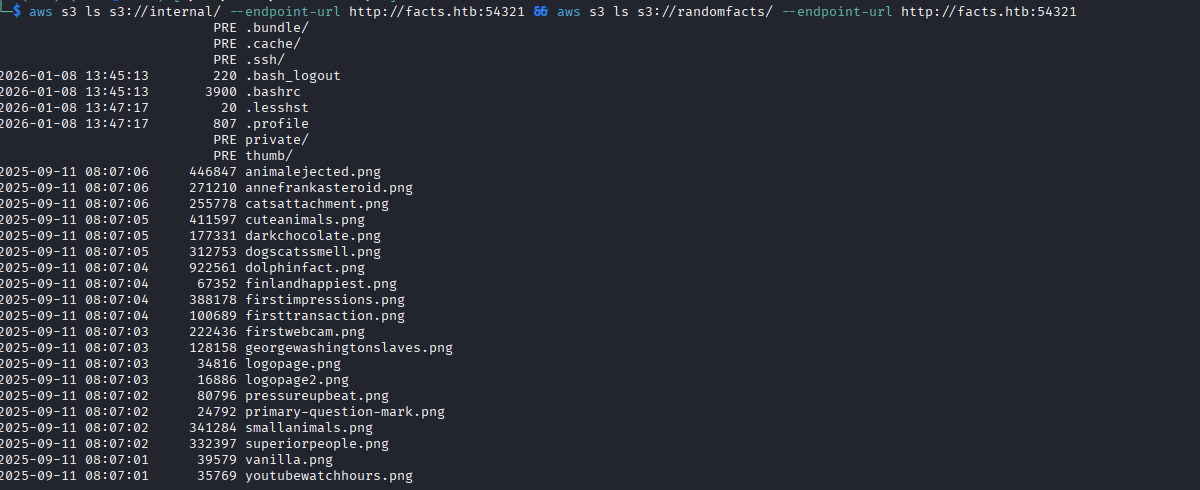Click the dollar sign shell prompt
The image size is (1200, 490).
16,12
